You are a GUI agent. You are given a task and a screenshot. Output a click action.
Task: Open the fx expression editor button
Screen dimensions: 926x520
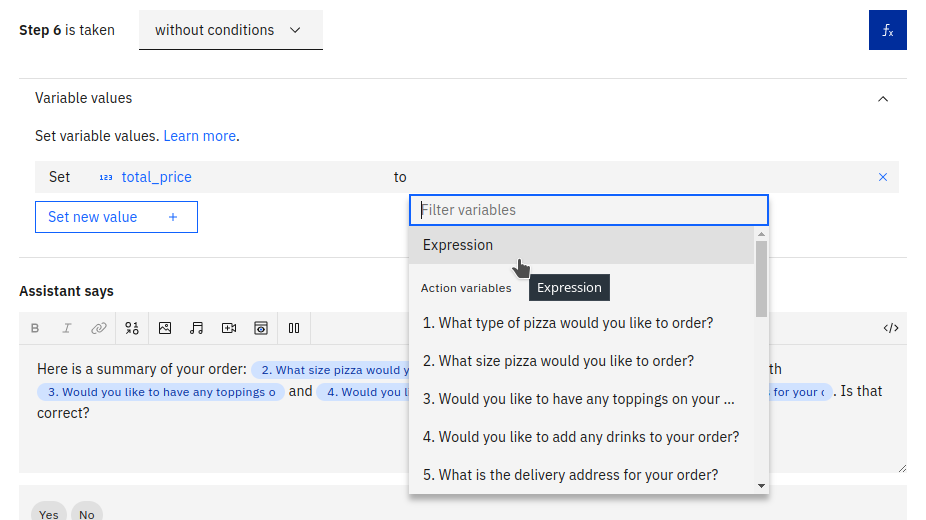pyautogui.click(x=887, y=31)
